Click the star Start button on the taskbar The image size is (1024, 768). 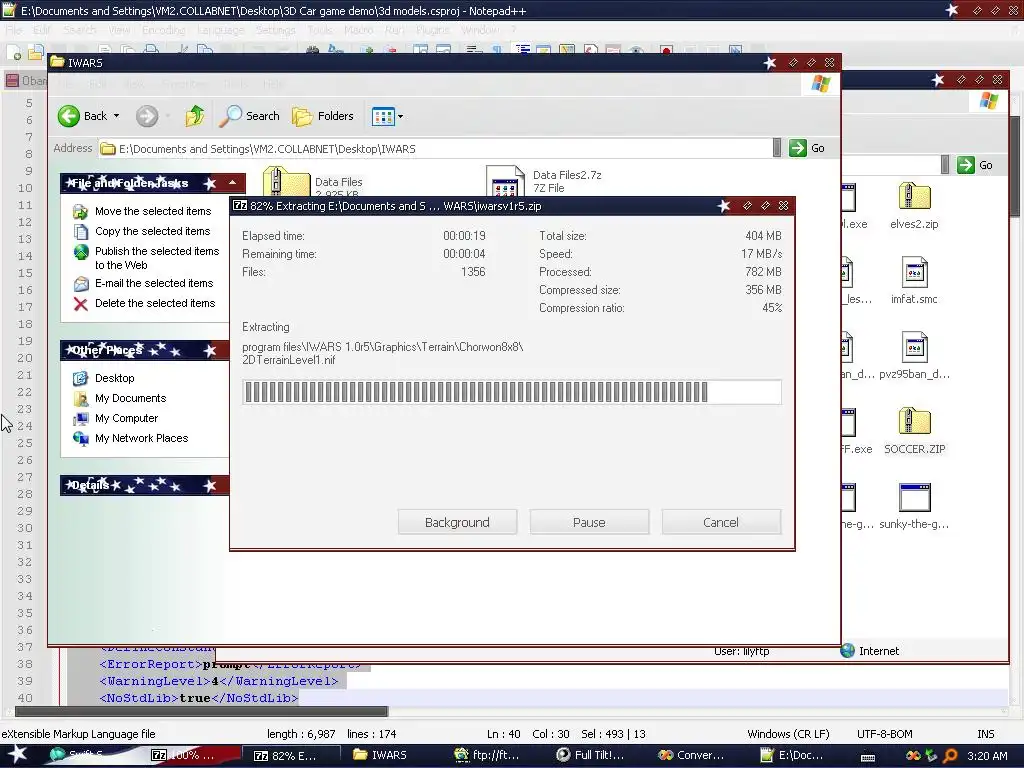[x=17, y=755]
